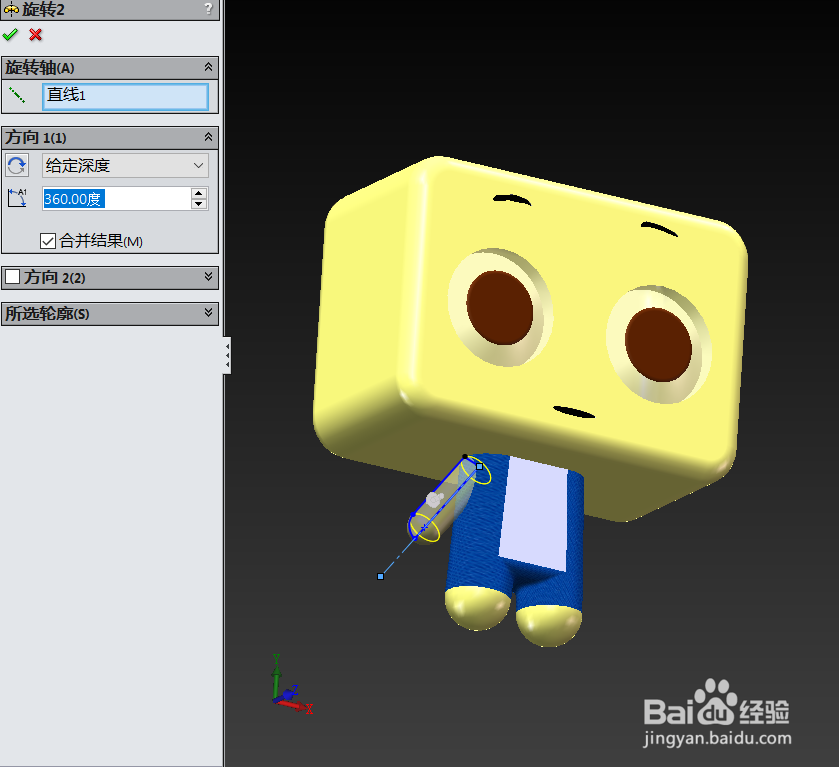Click the direction 1 angle icon
The height and width of the screenshot is (767, 839).
[17, 198]
